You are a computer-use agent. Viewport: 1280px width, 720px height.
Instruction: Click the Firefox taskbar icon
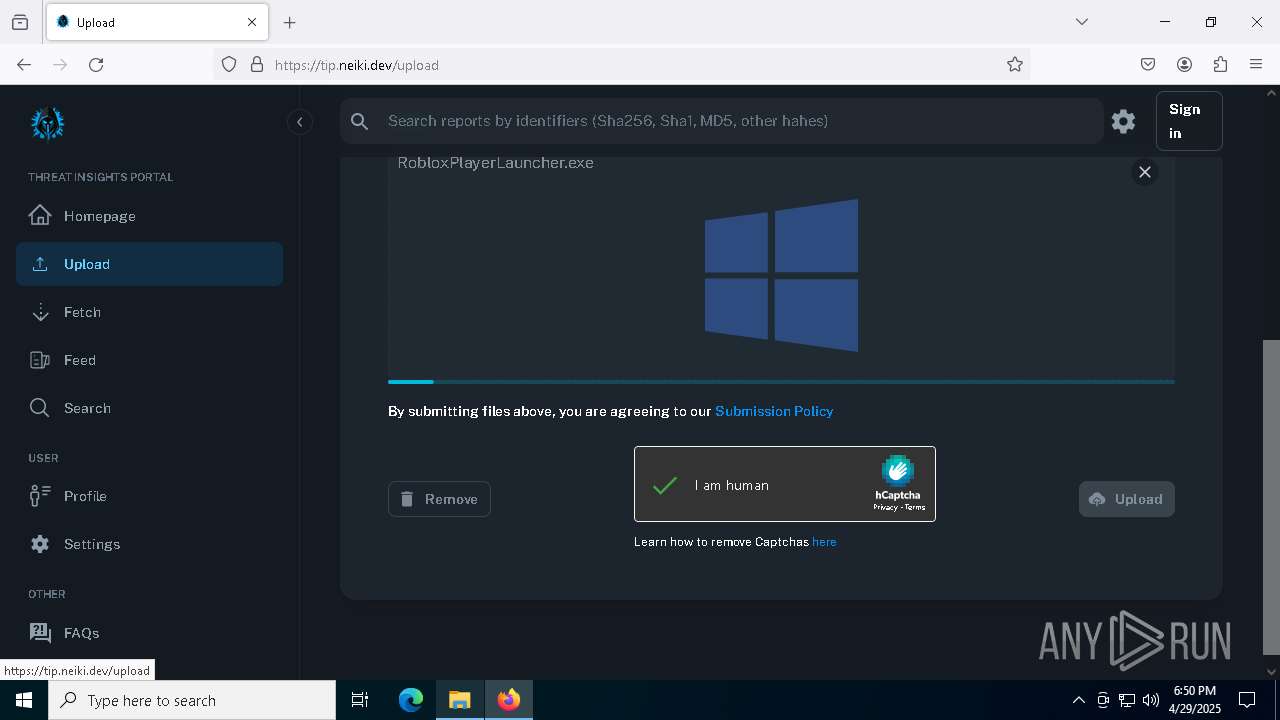509,700
